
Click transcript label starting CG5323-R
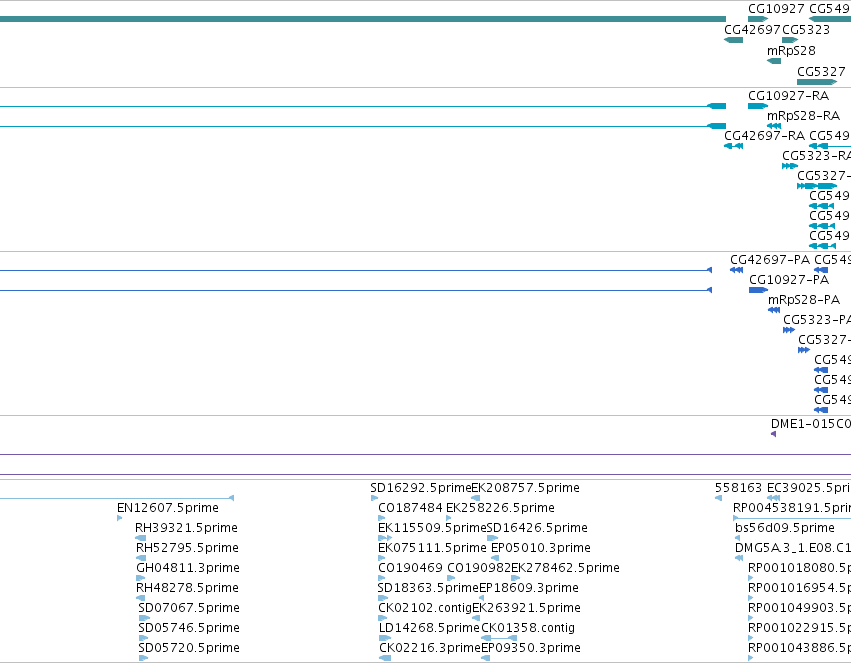click(x=816, y=156)
